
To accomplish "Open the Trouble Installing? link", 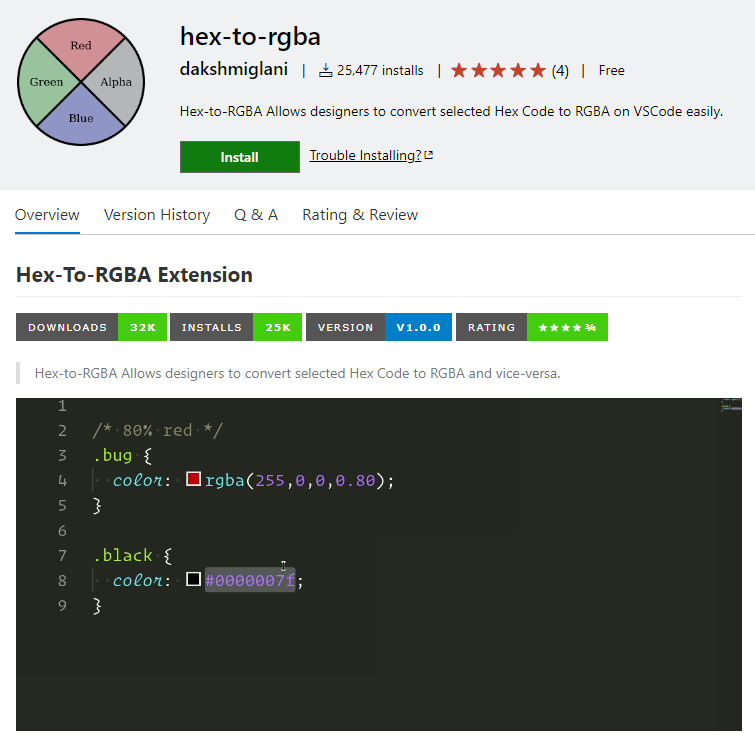I will pos(365,155).
